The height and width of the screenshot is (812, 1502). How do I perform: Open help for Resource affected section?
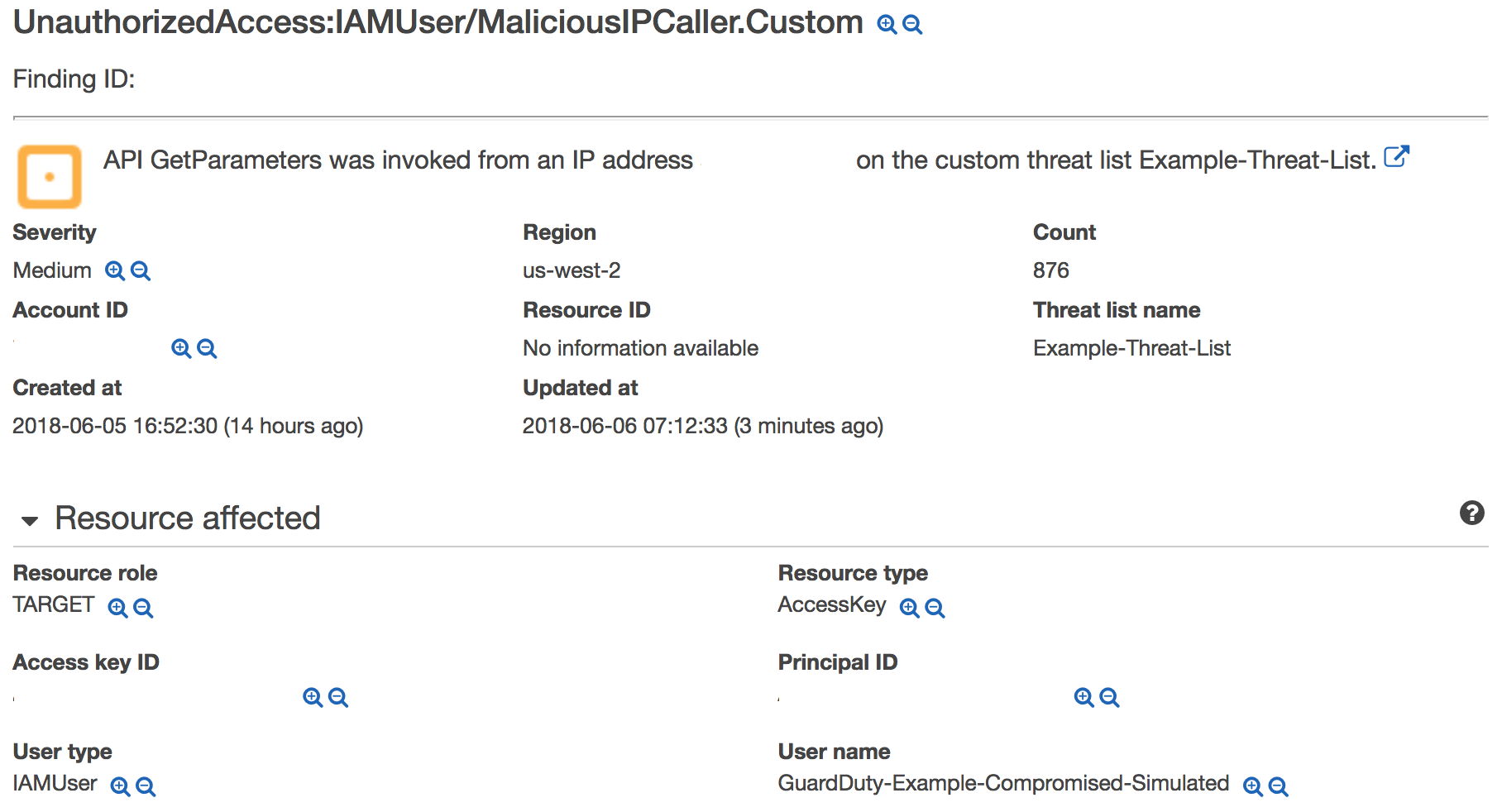click(x=1471, y=513)
